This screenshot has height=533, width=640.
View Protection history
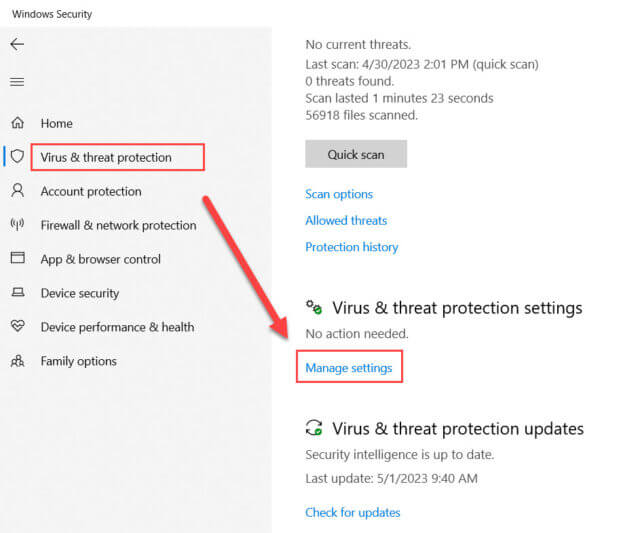352,247
